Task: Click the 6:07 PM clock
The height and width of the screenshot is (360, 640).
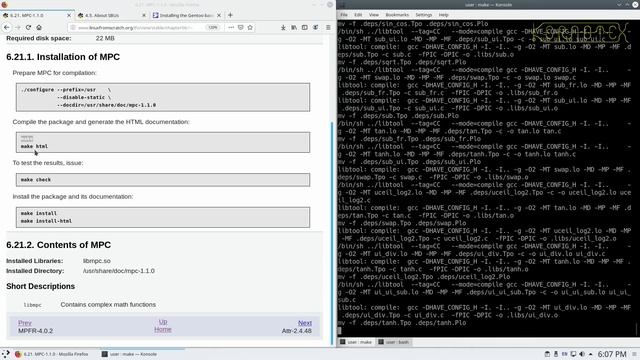Action: click(x=612, y=354)
